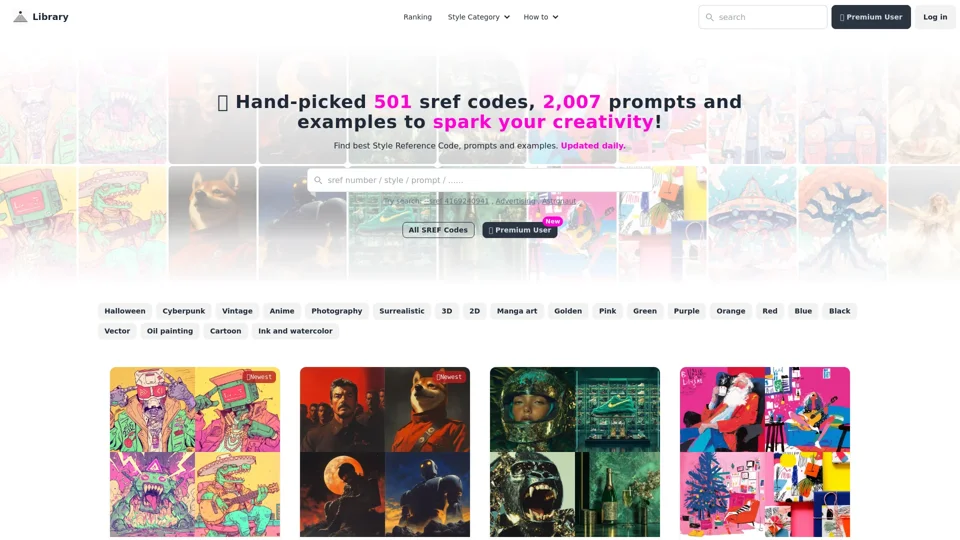Click the magnifier icon in hero search bar
Screen dimensions: 960x540
(x=318, y=180)
